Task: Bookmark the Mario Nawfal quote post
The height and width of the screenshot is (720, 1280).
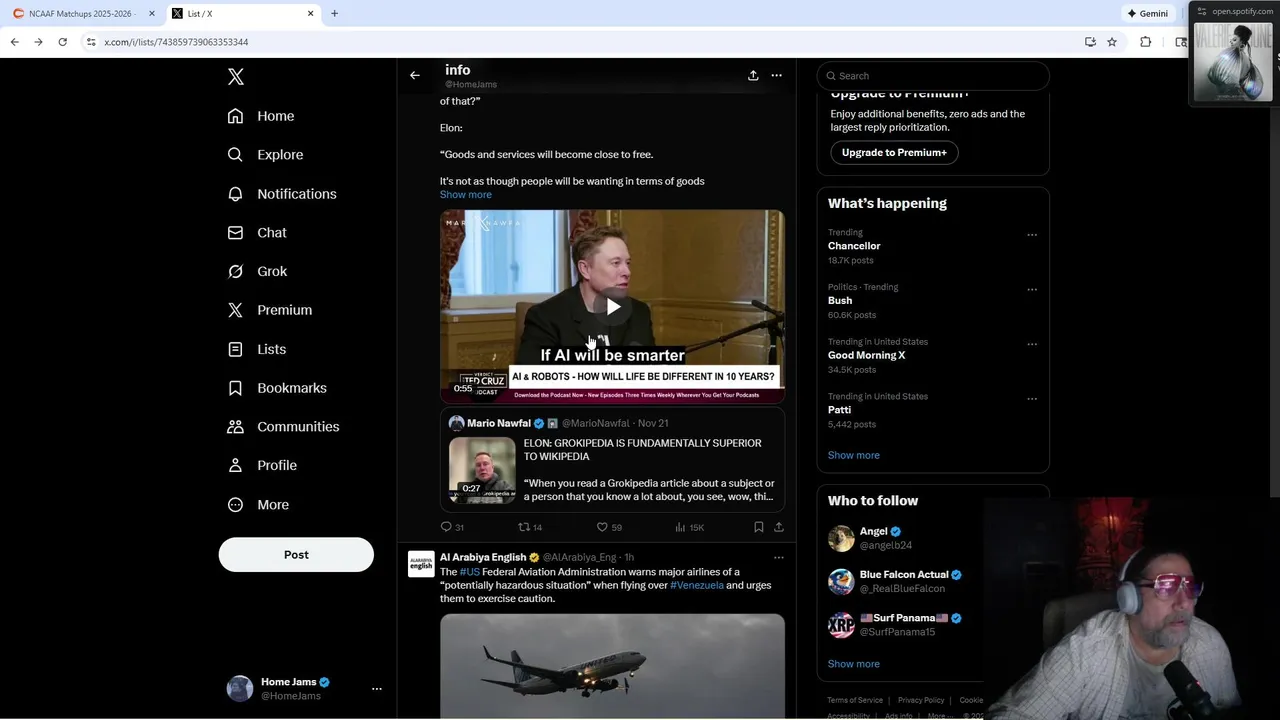Action: [759, 527]
